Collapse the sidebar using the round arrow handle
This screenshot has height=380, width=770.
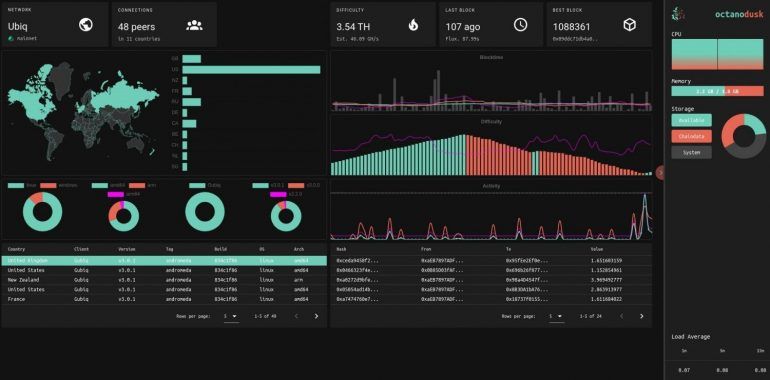coord(660,172)
